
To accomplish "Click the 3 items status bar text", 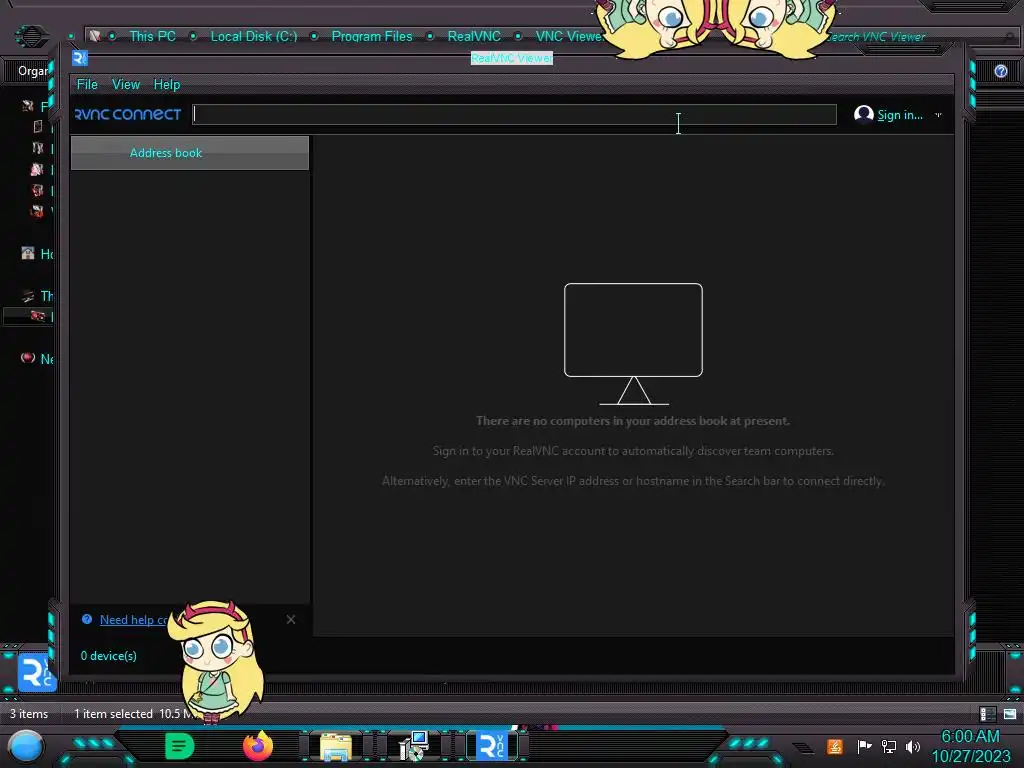I will [29, 714].
